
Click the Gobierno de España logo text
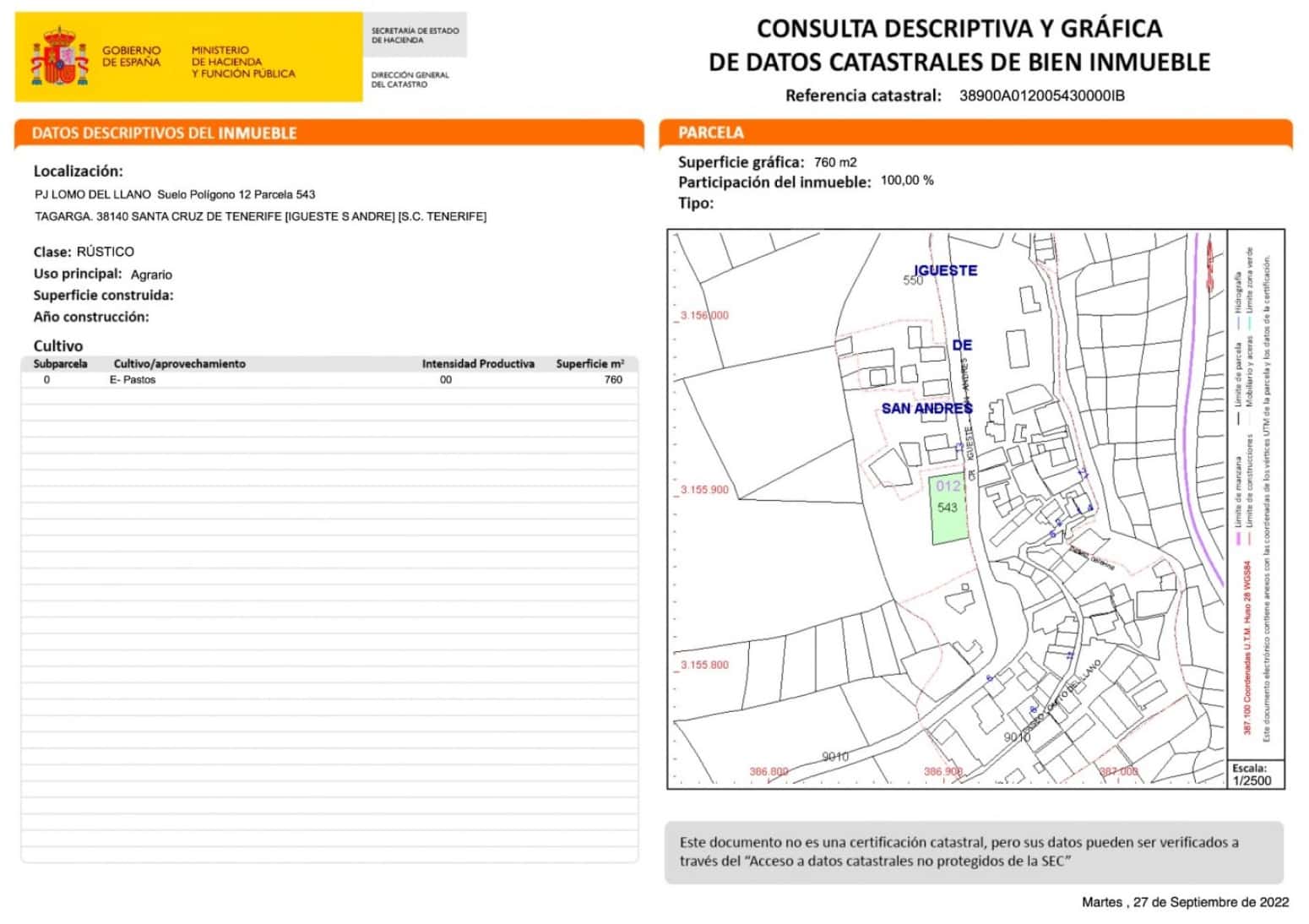click(131, 57)
